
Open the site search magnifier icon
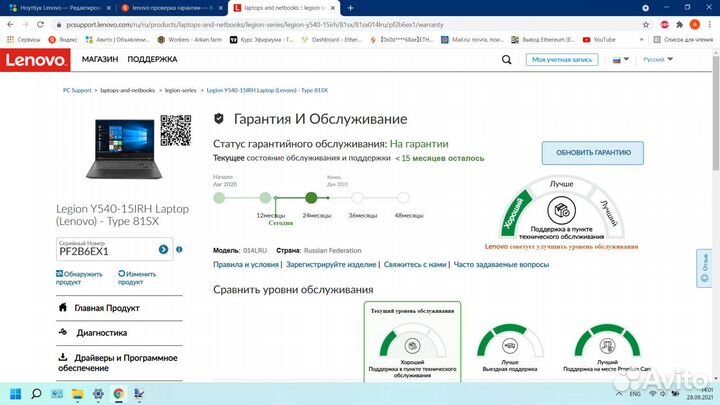[506, 60]
